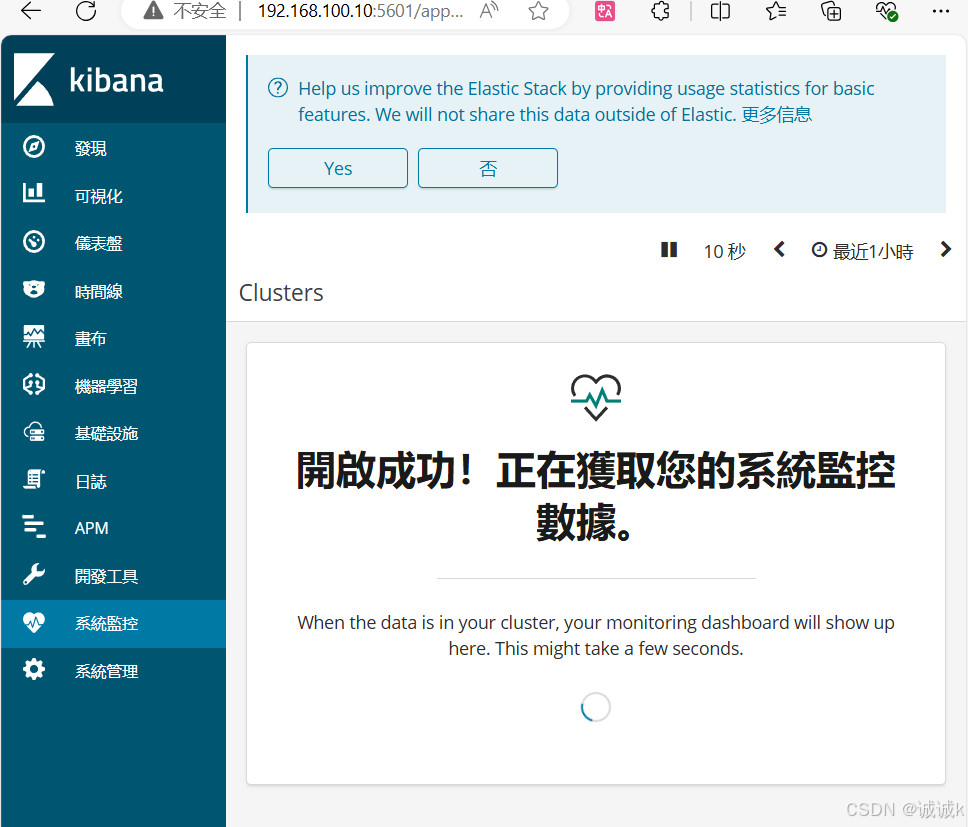Open Management gear icon in sidebar
The image size is (968, 827).
[34, 670]
